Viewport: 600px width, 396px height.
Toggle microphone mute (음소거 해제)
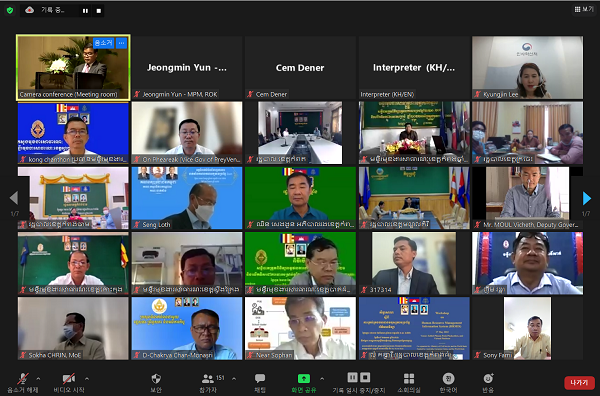(23, 383)
